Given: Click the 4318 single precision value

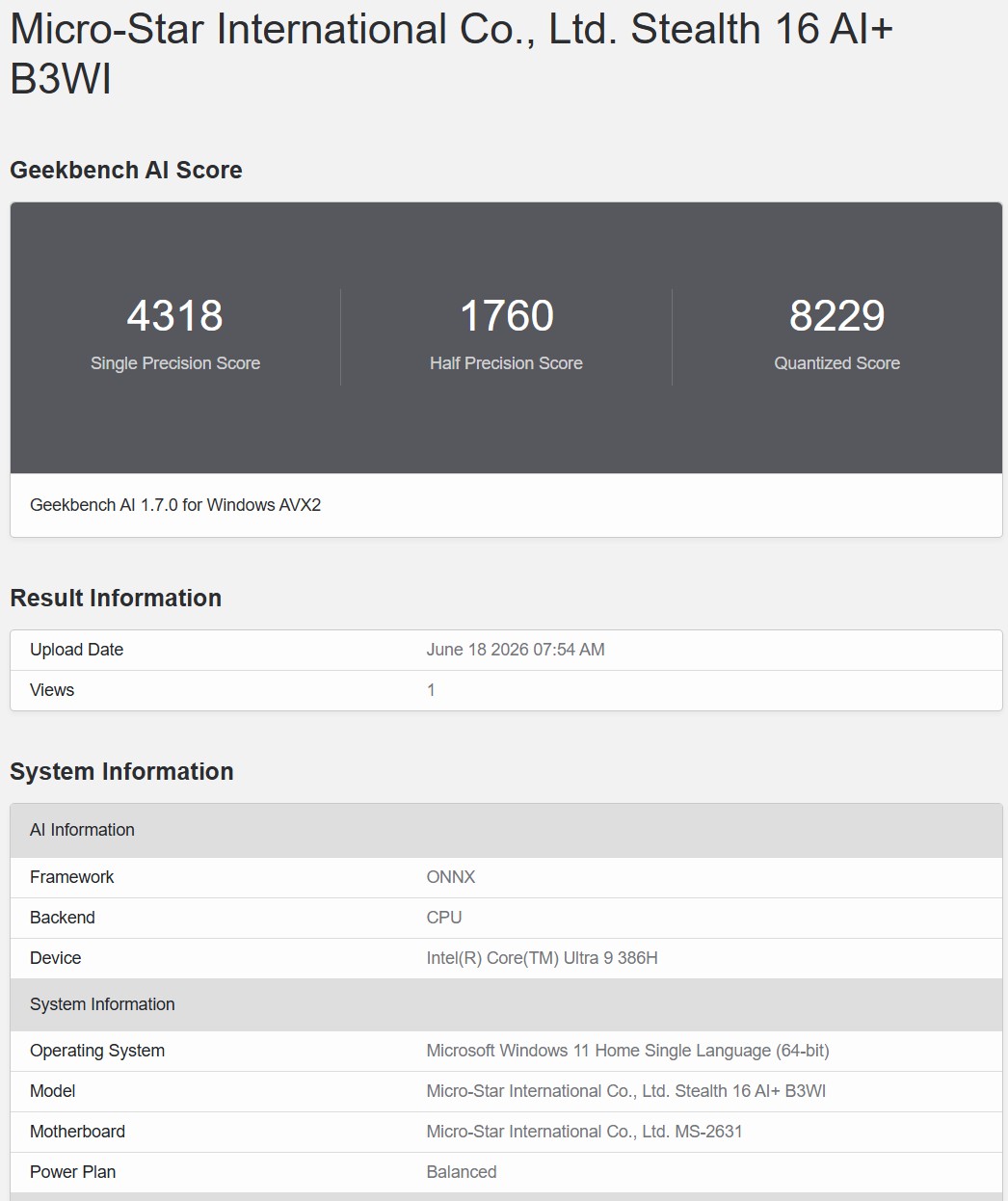Looking at the screenshot, I should click(175, 315).
